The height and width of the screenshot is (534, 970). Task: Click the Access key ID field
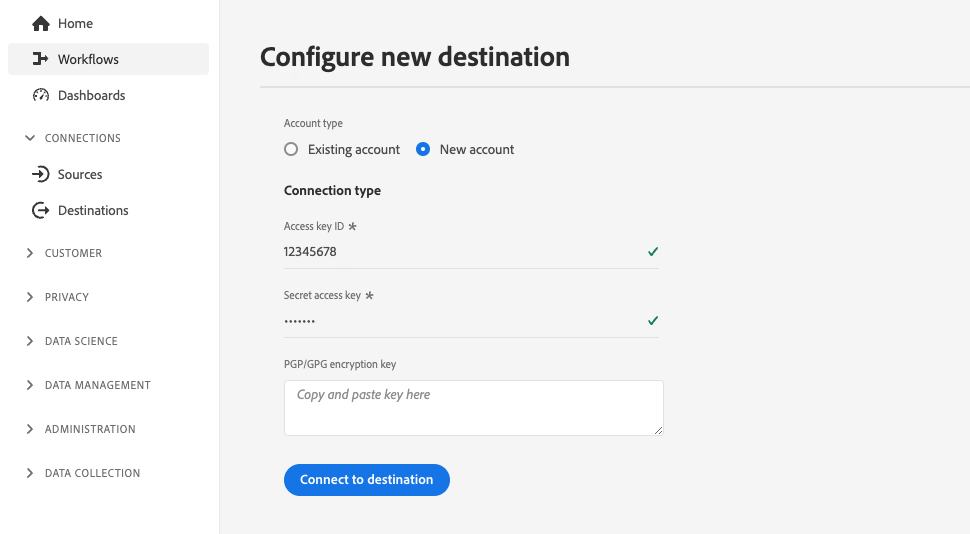460,252
